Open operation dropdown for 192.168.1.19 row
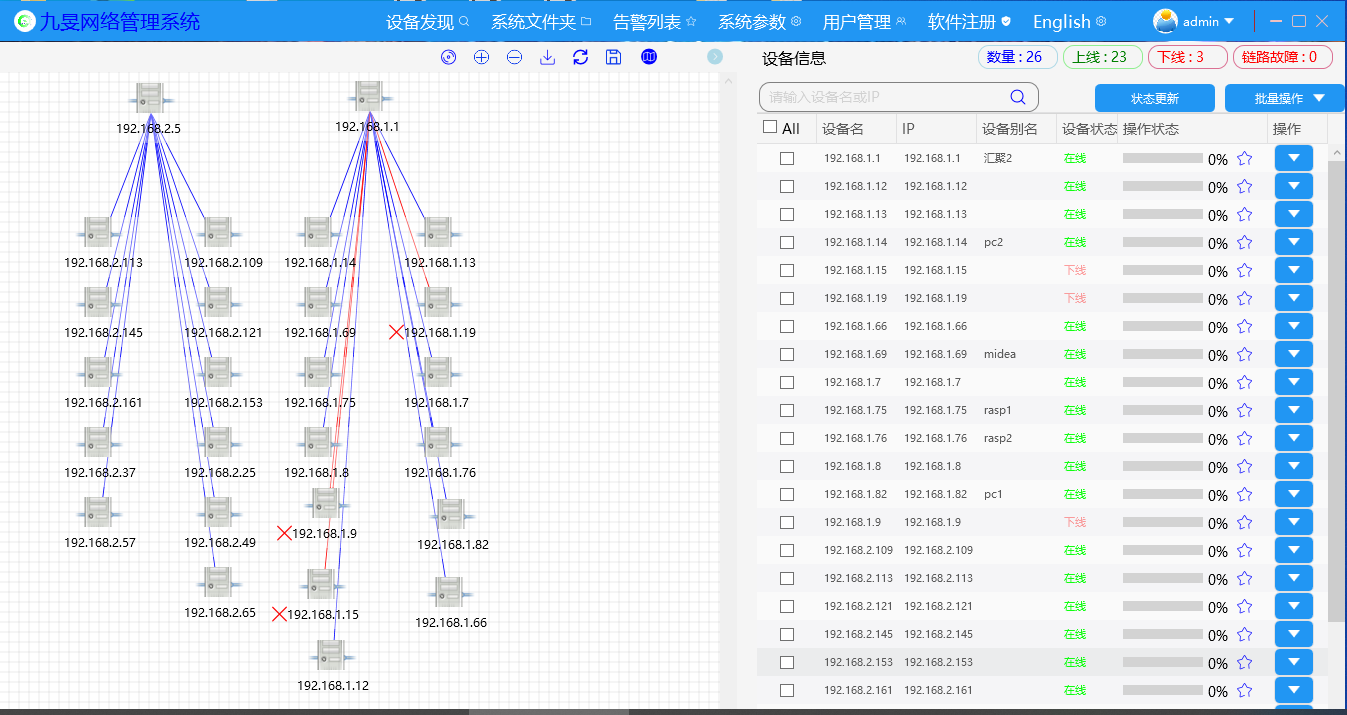Screen dimensions: 1347x715 [1294, 298]
